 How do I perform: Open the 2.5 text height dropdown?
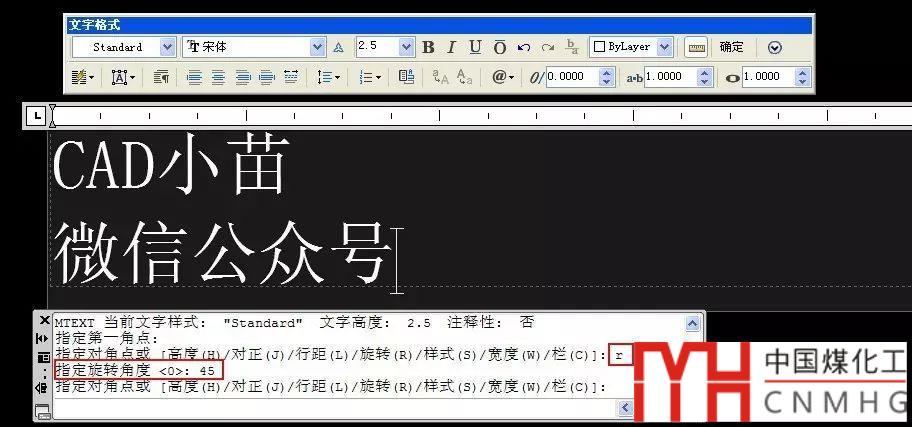tap(406, 47)
